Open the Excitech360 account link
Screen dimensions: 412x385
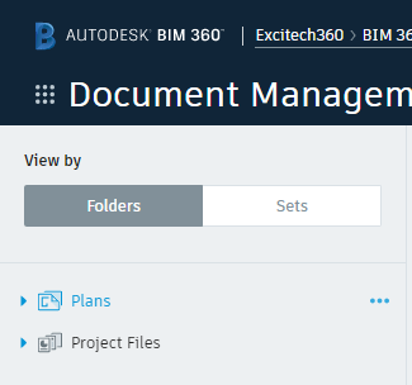(x=299, y=35)
